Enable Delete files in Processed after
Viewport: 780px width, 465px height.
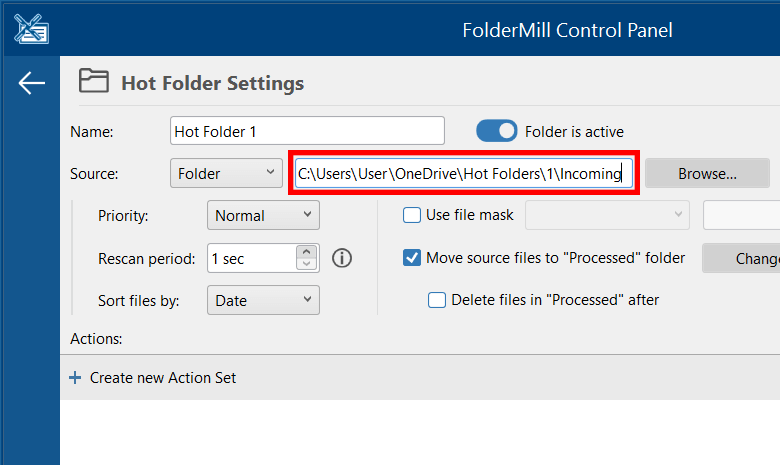tap(437, 299)
